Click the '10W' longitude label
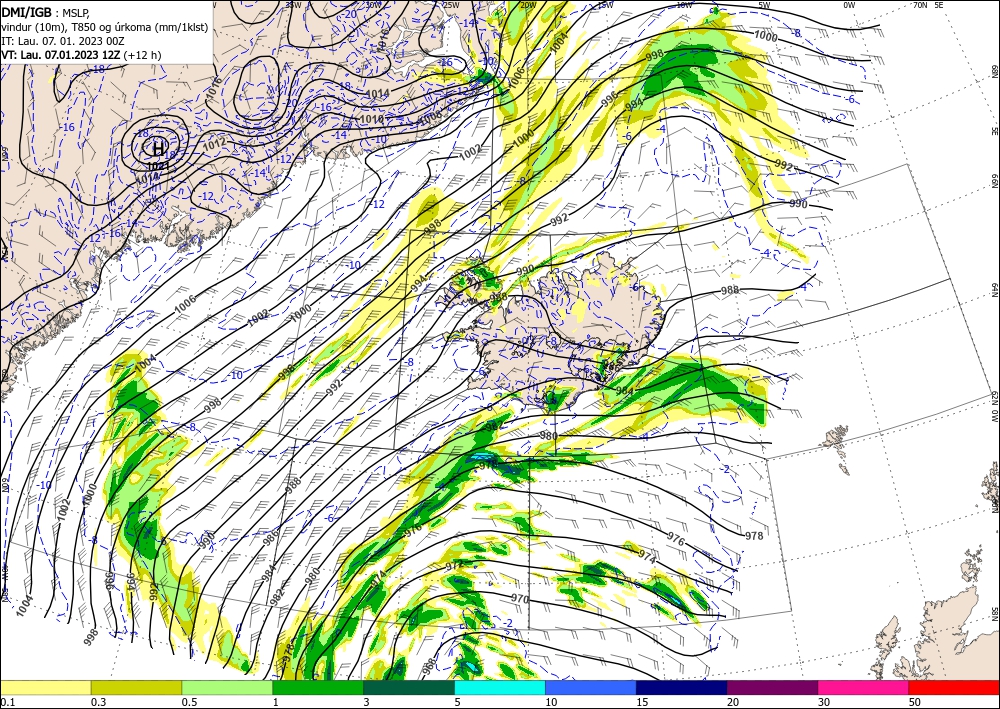The image size is (1000, 709). [x=684, y=5]
